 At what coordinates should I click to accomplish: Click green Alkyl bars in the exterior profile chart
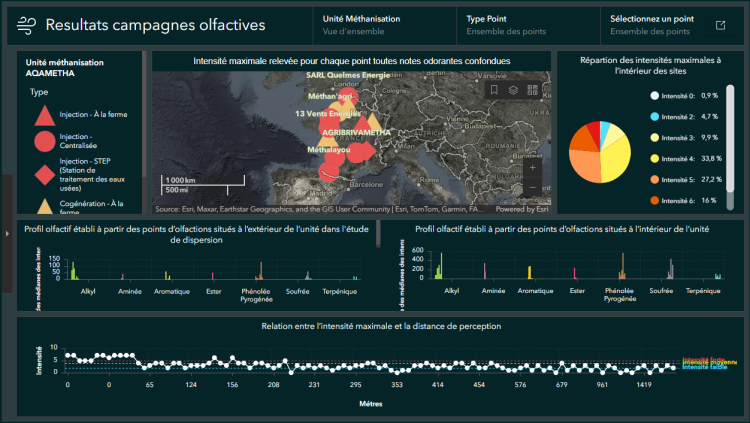pos(74,271)
